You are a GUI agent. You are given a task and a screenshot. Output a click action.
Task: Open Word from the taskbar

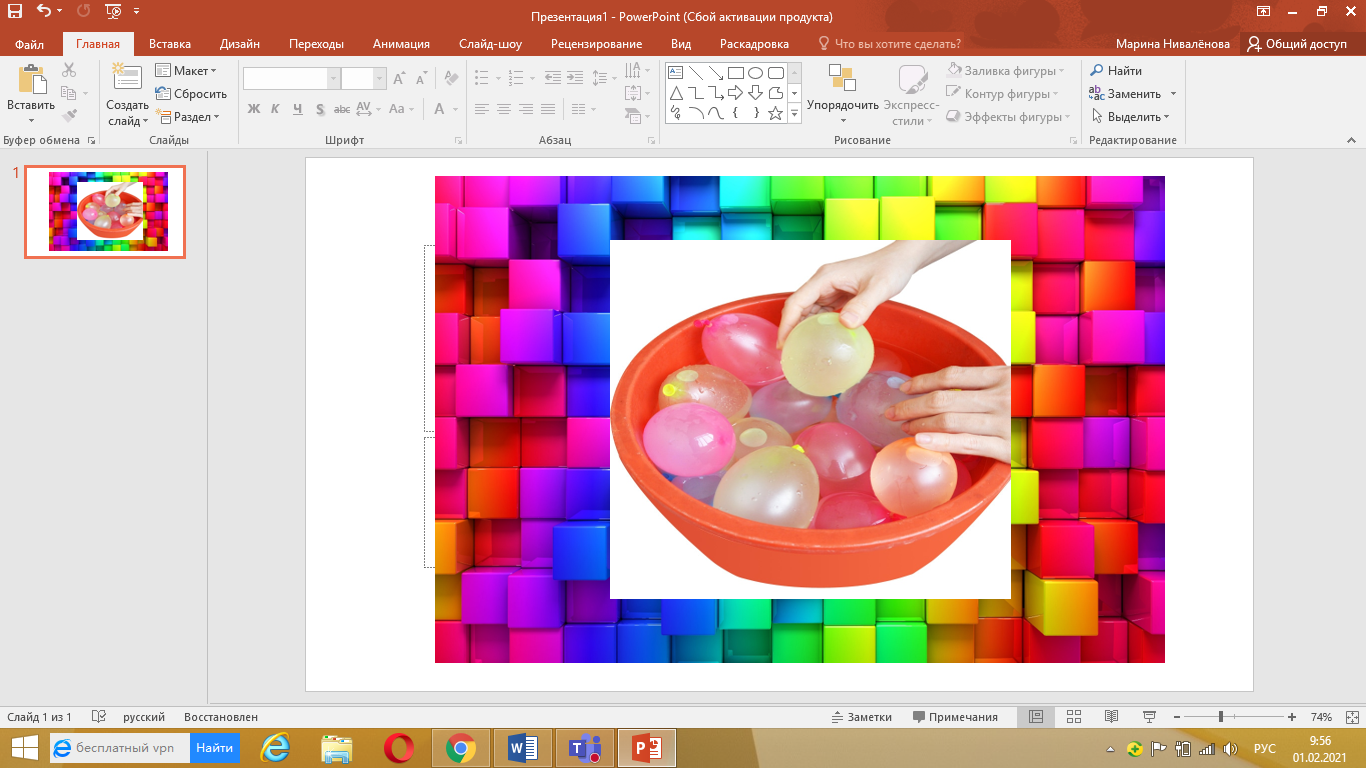(x=523, y=747)
